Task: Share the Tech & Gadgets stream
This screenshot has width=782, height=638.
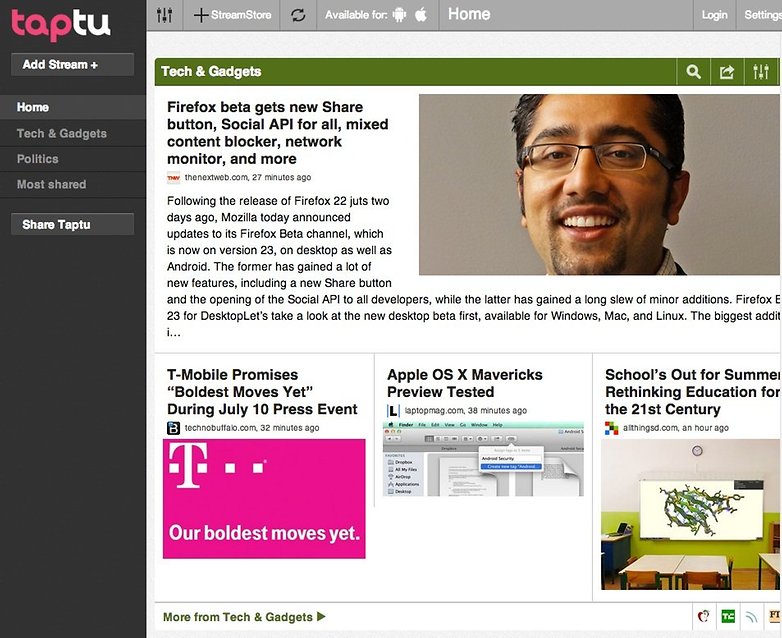Action: (x=727, y=72)
